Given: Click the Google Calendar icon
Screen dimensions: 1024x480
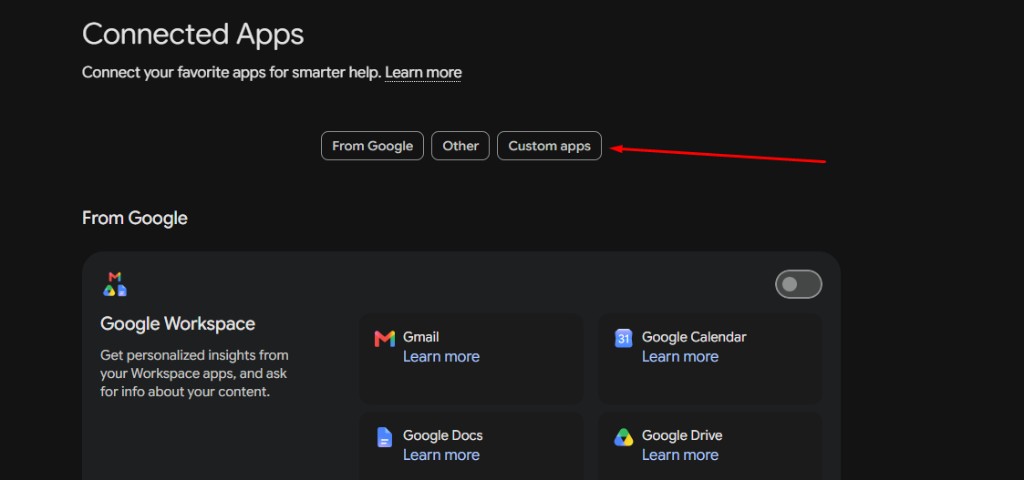Looking at the screenshot, I should click(x=624, y=338).
